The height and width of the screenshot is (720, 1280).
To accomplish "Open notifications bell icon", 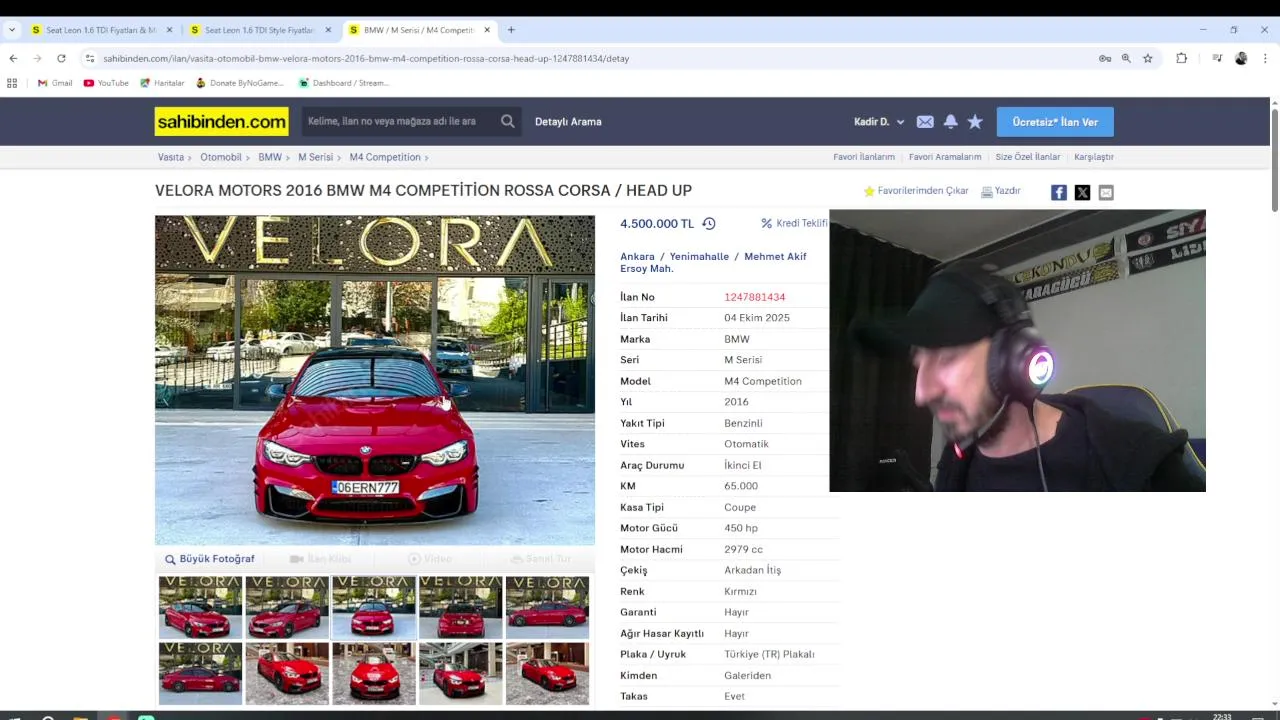I will tap(950, 122).
